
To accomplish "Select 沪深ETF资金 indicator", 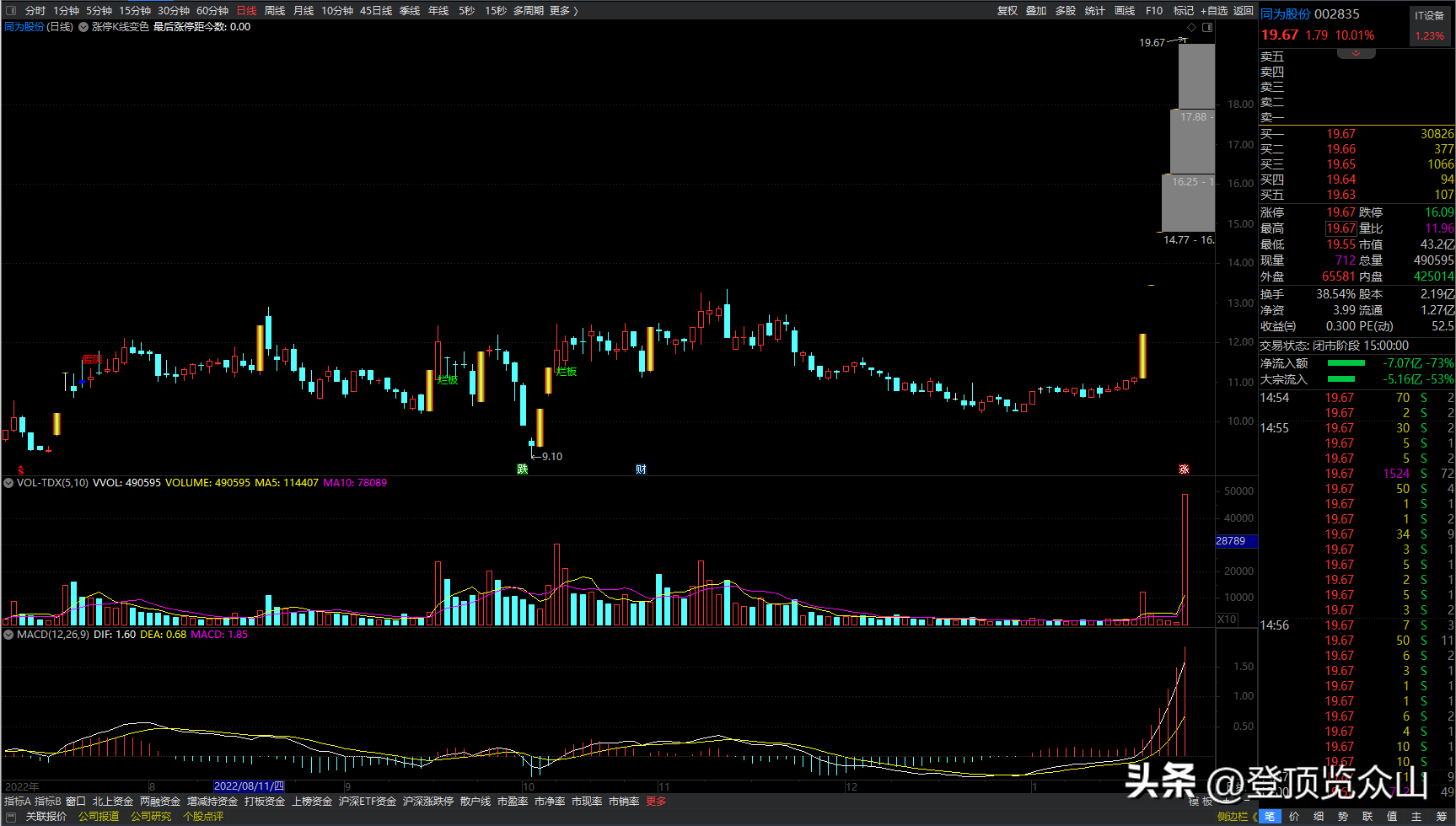I will coord(368,802).
